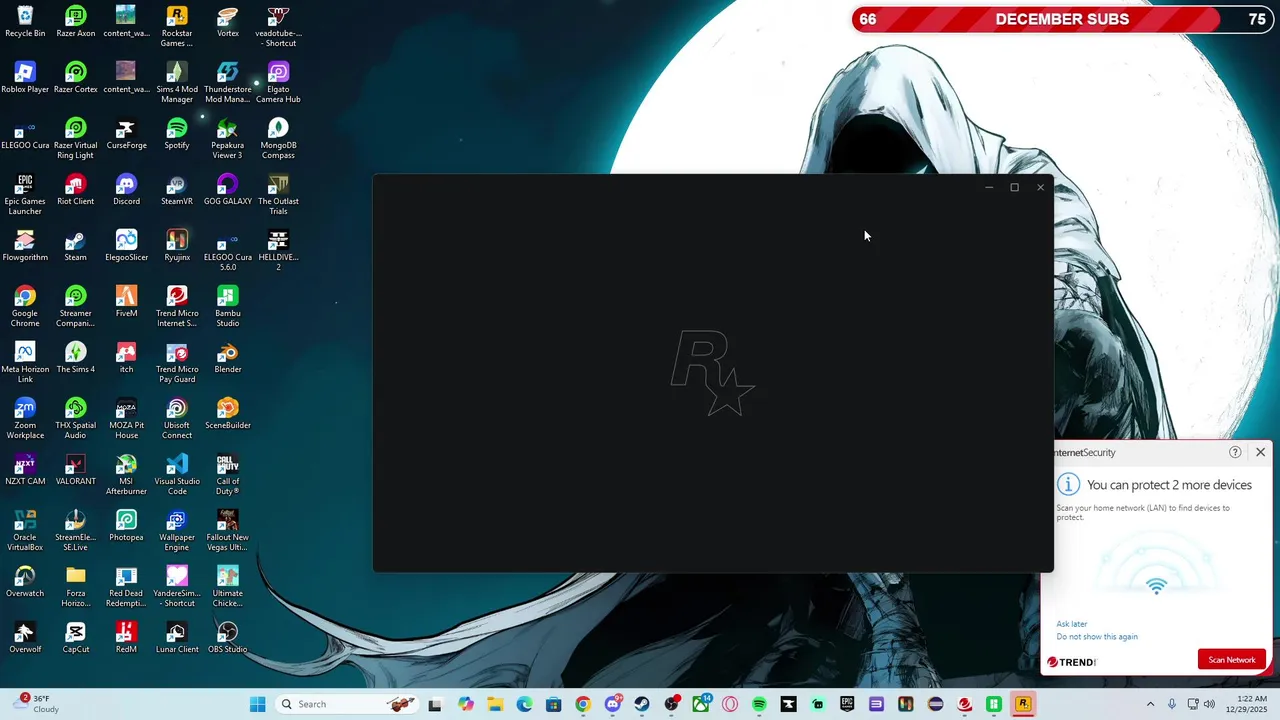This screenshot has height=720, width=1280.
Task: Select Oracle VirtualBox desktop icon
Action: click(25, 530)
